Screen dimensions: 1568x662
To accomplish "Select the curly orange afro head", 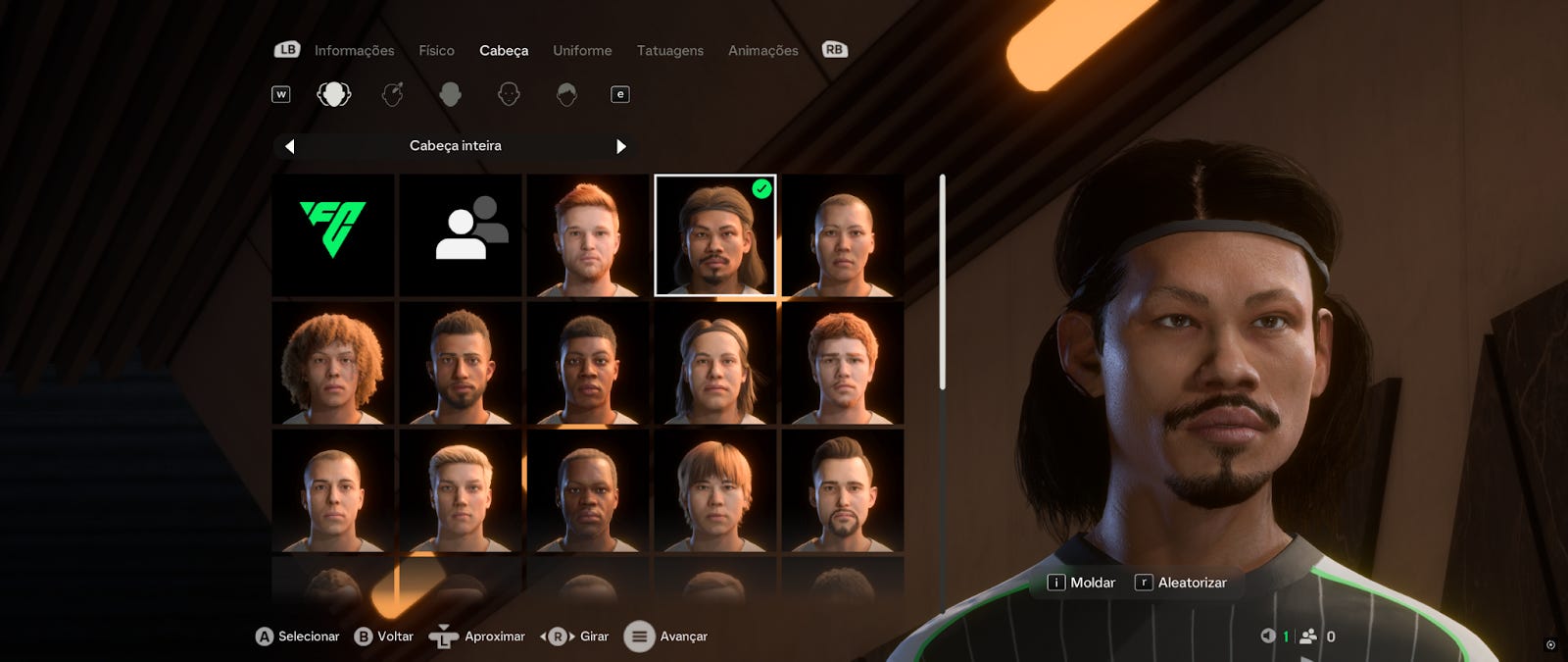I will (x=333, y=363).
